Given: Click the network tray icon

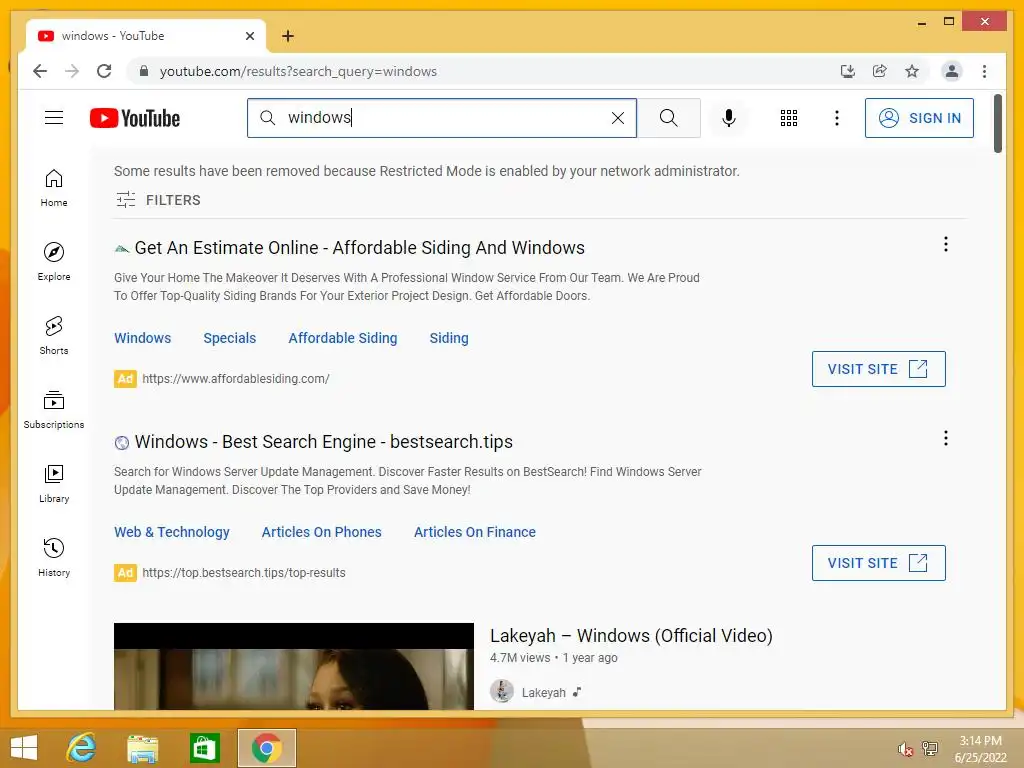Looking at the screenshot, I should click(929, 748).
